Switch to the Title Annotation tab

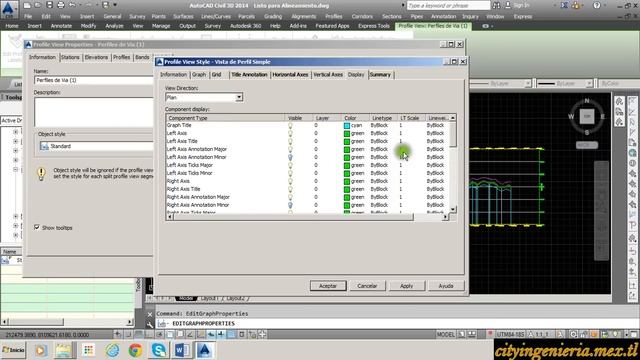tap(249, 75)
